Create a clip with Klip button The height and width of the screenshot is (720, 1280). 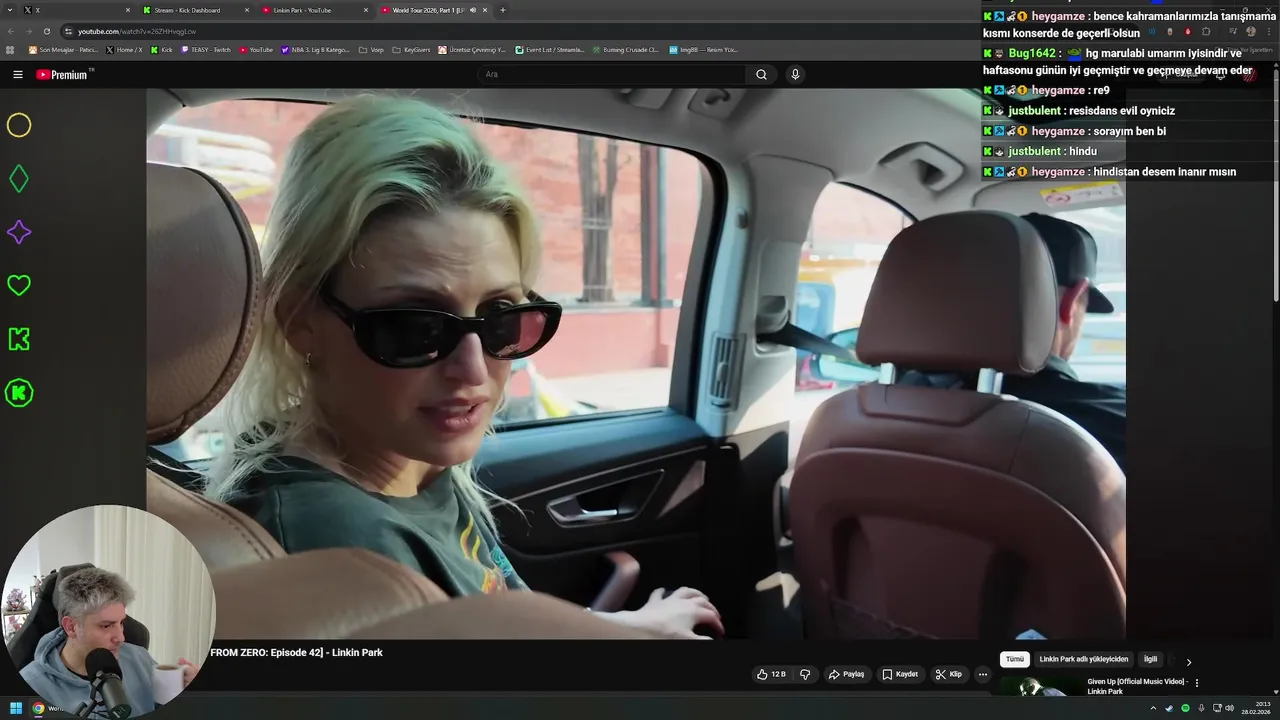[948, 674]
